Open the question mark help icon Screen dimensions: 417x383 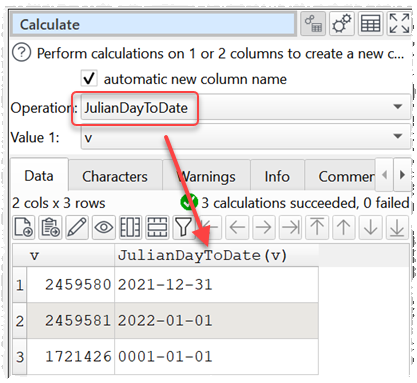(21, 53)
